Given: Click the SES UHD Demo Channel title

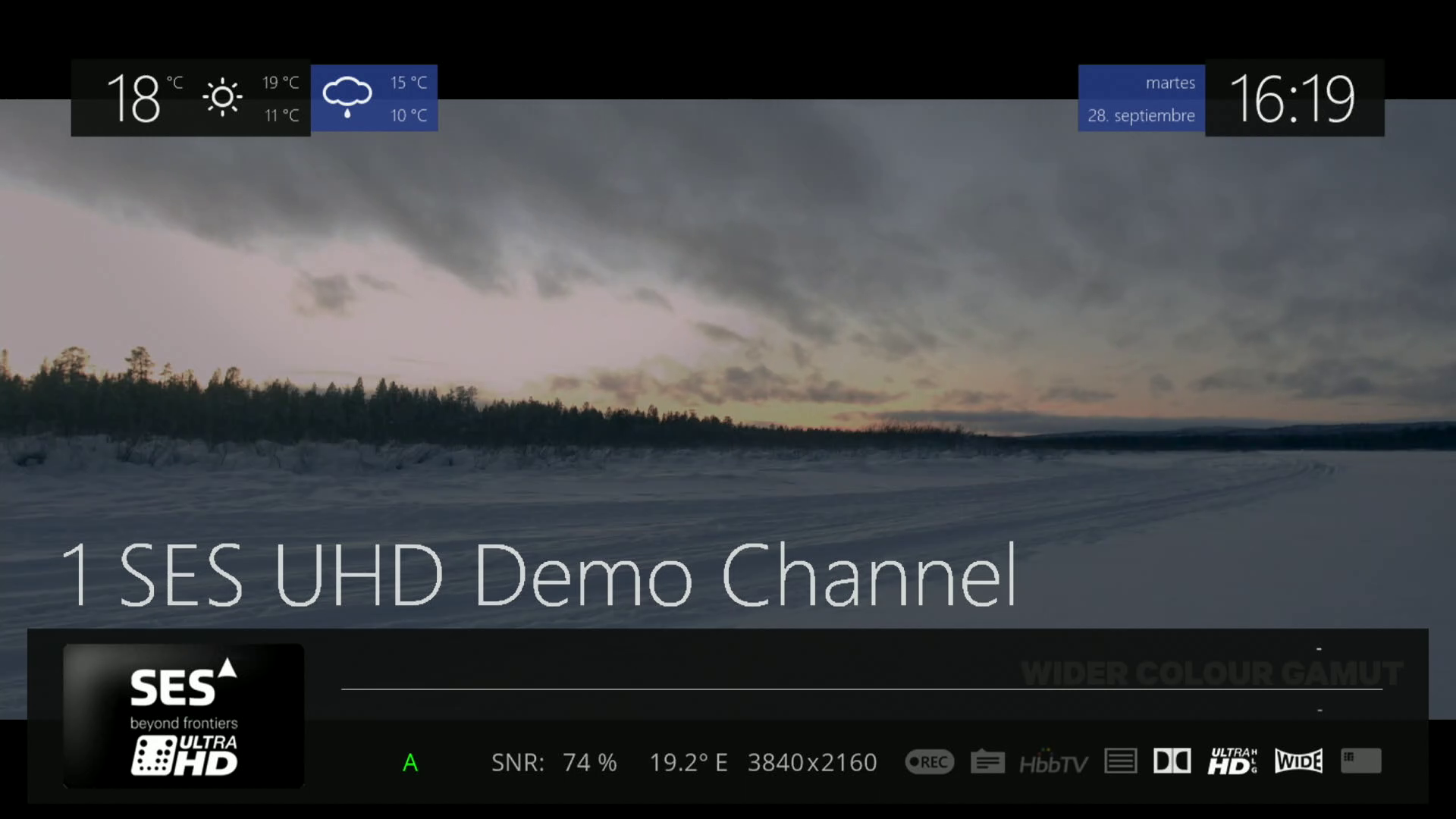Looking at the screenshot, I should tap(538, 575).
